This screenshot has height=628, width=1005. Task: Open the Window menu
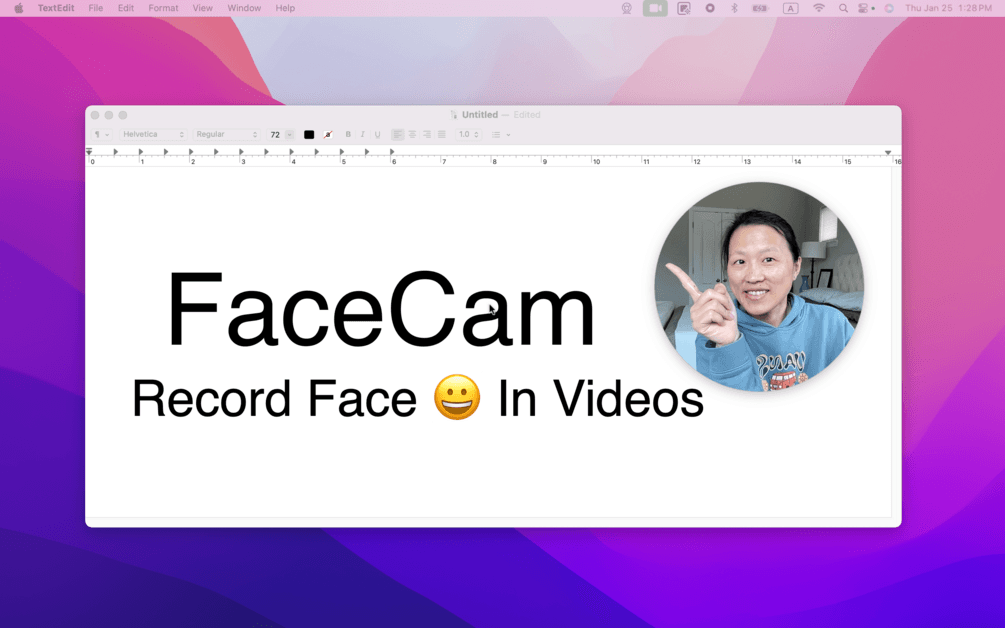point(244,8)
